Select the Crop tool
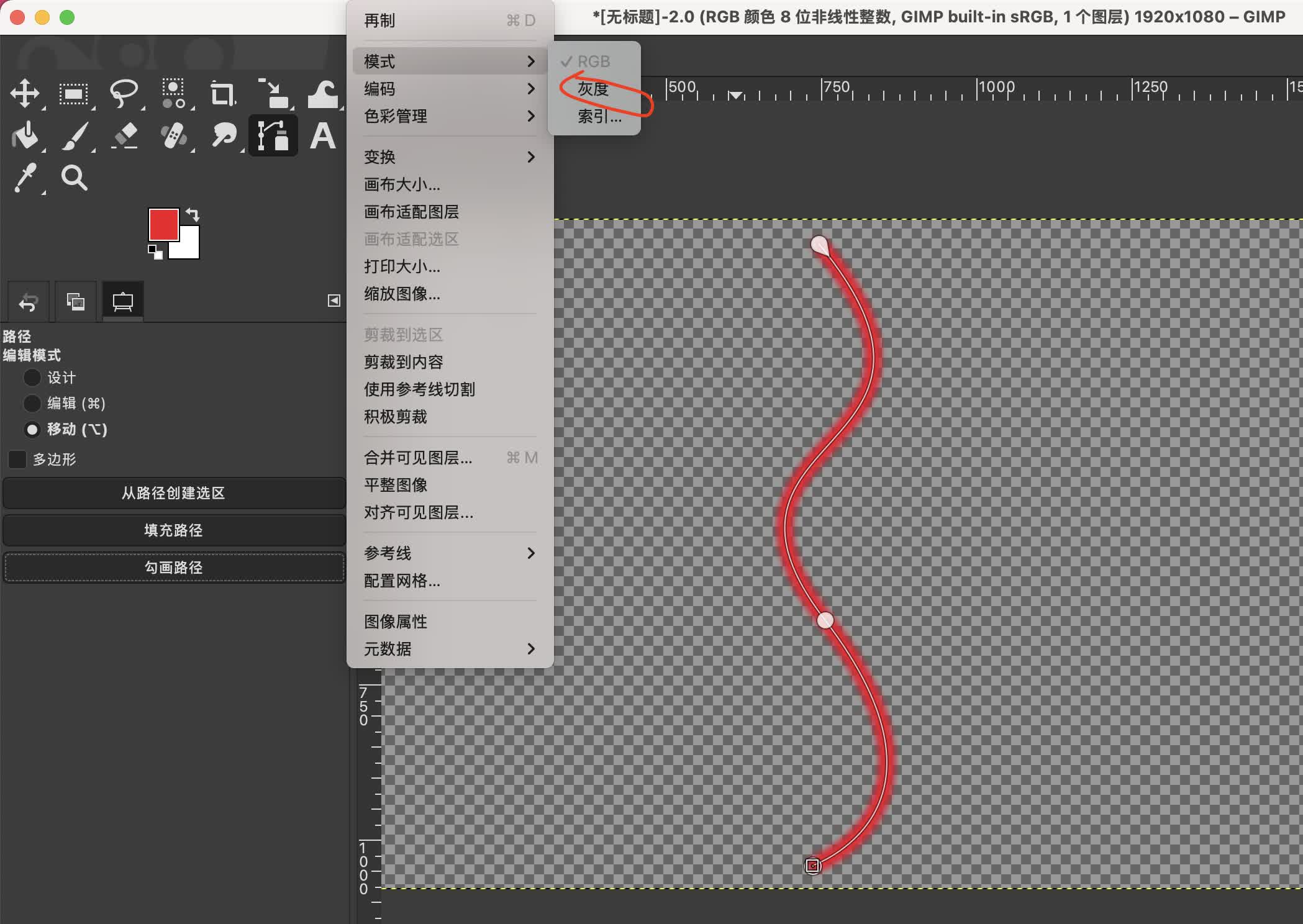1303x924 pixels. click(x=222, y=94)
